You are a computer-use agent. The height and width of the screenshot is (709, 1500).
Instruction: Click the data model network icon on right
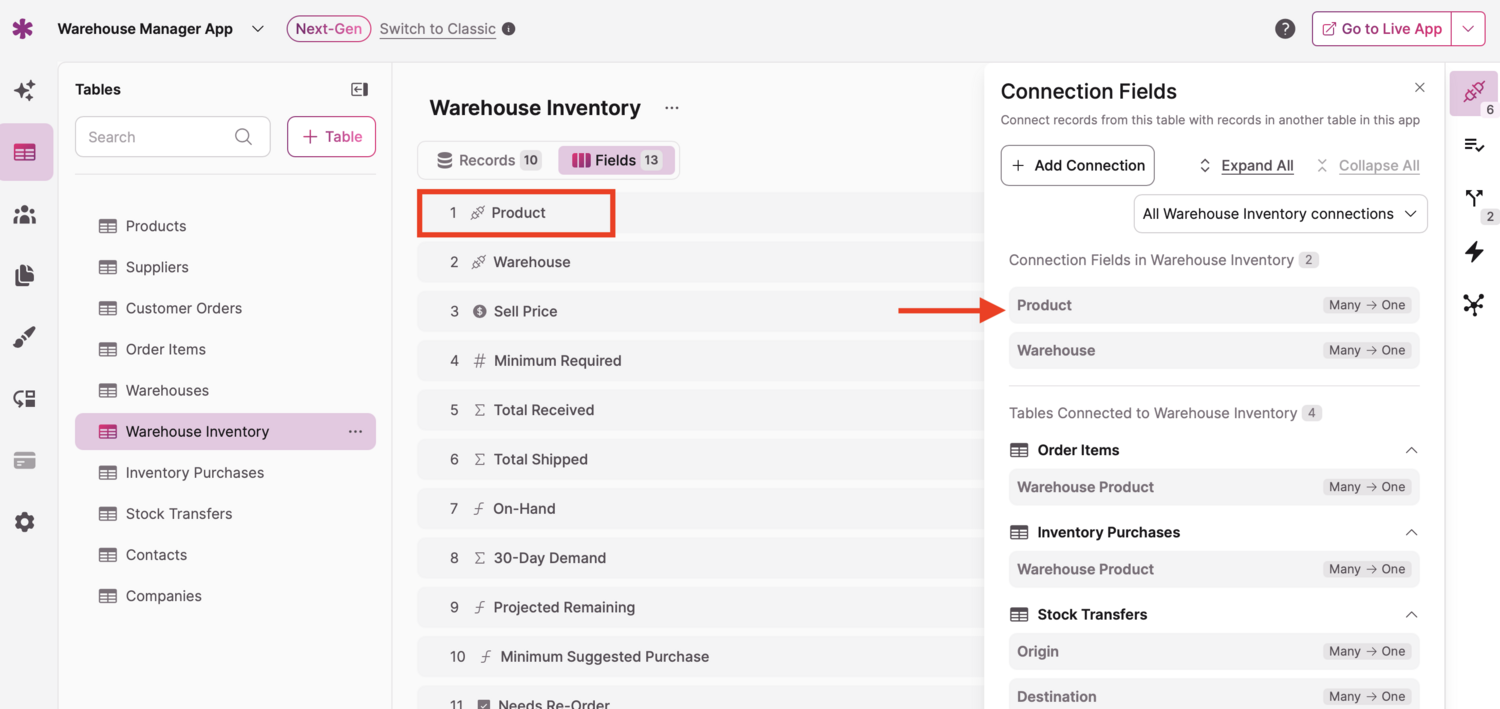(x=1474, y=304)
